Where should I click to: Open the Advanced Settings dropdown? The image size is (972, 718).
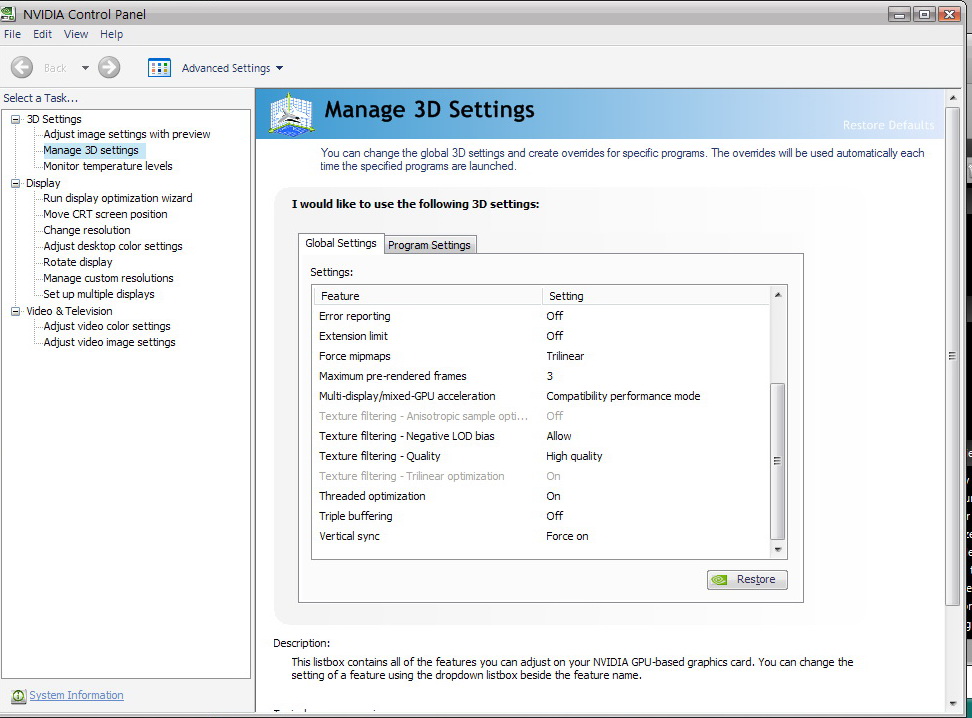232,68
